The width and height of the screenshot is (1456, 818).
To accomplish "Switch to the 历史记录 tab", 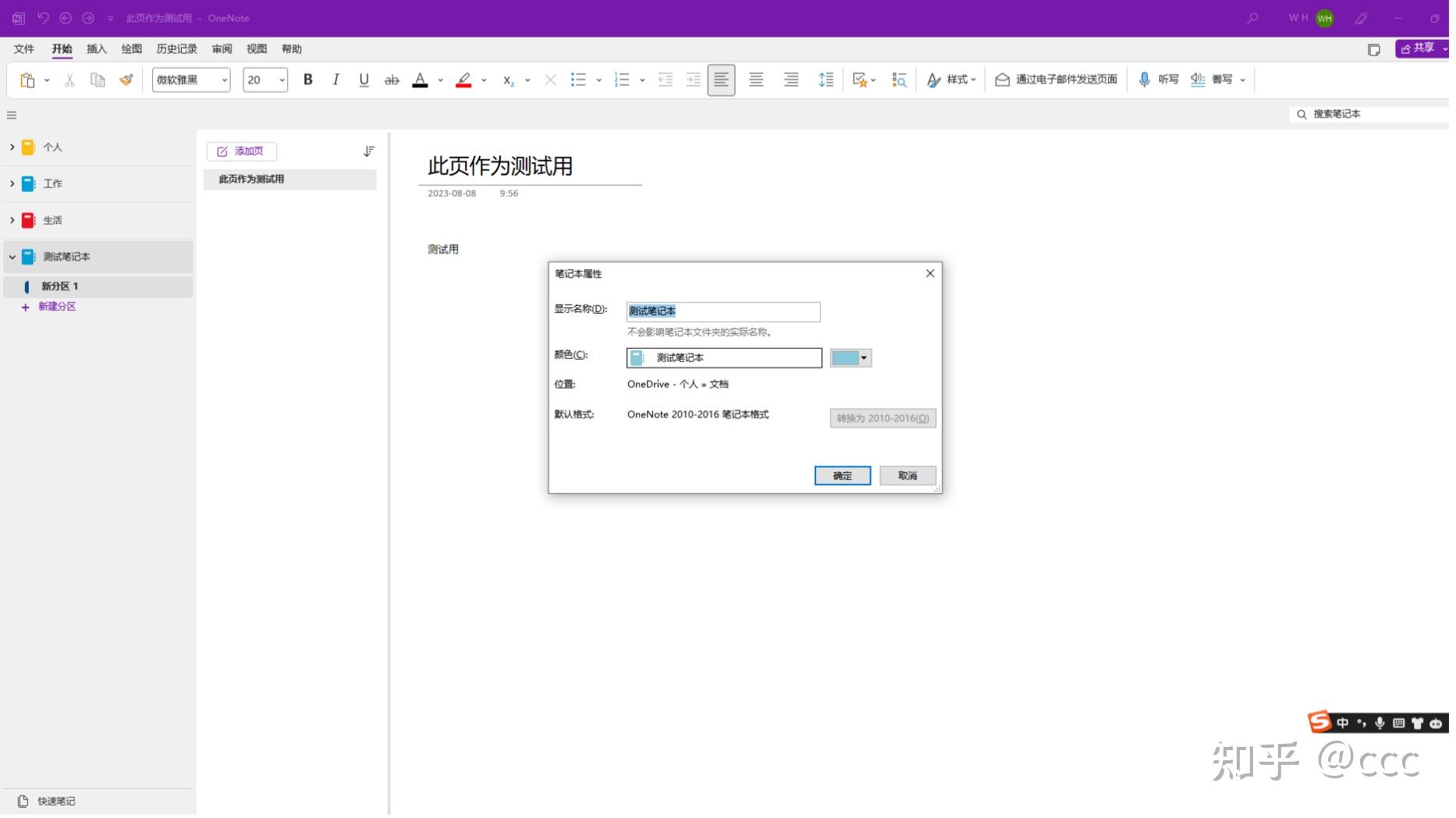I will coord(177,49).
